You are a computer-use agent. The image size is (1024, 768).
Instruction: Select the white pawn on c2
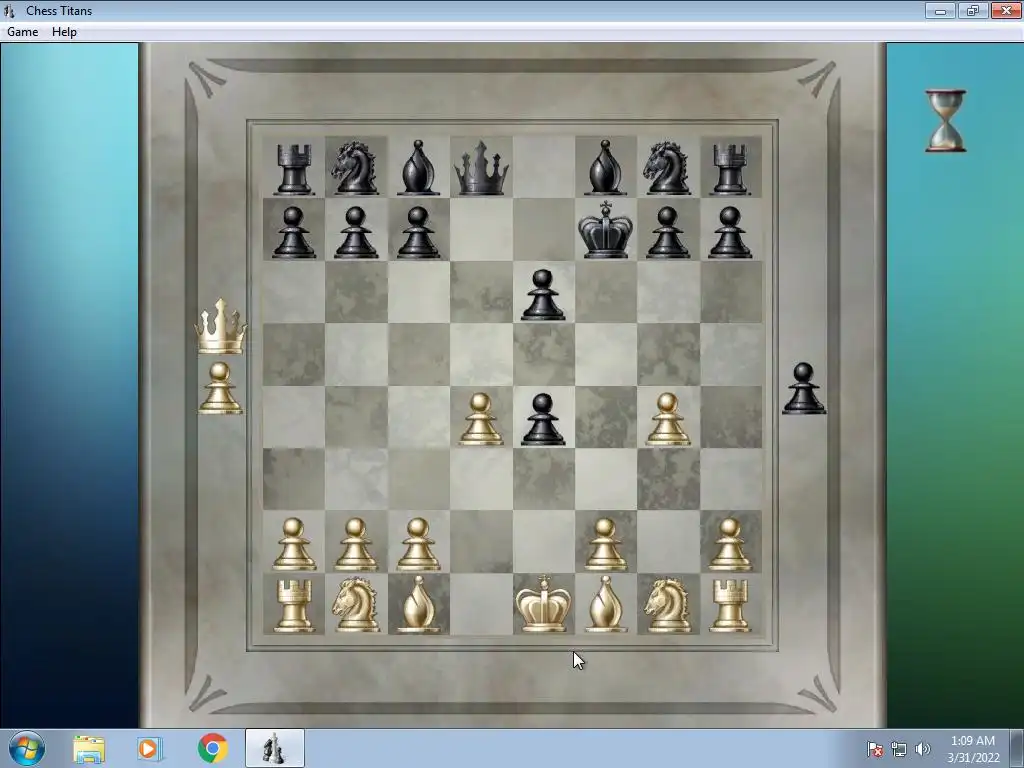(x=418, y=545)
